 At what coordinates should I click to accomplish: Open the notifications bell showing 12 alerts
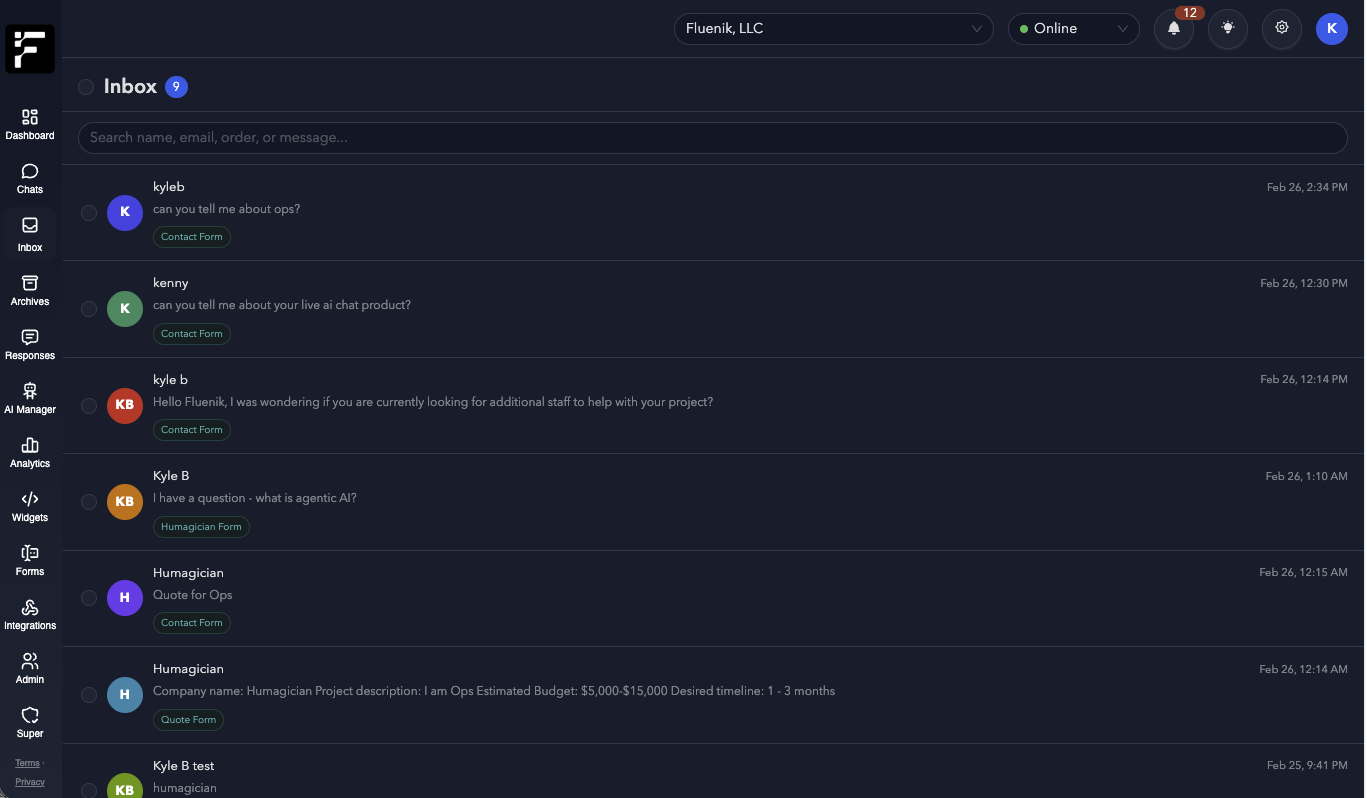tap(1173, 29)
